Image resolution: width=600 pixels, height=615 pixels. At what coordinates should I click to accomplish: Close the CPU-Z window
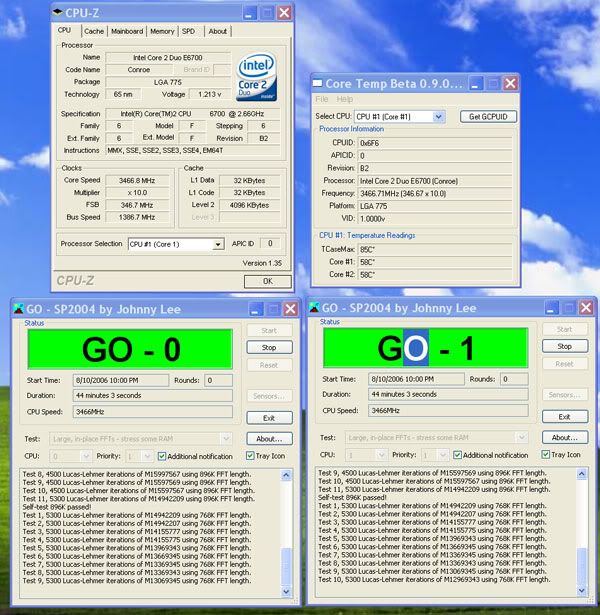284,13
